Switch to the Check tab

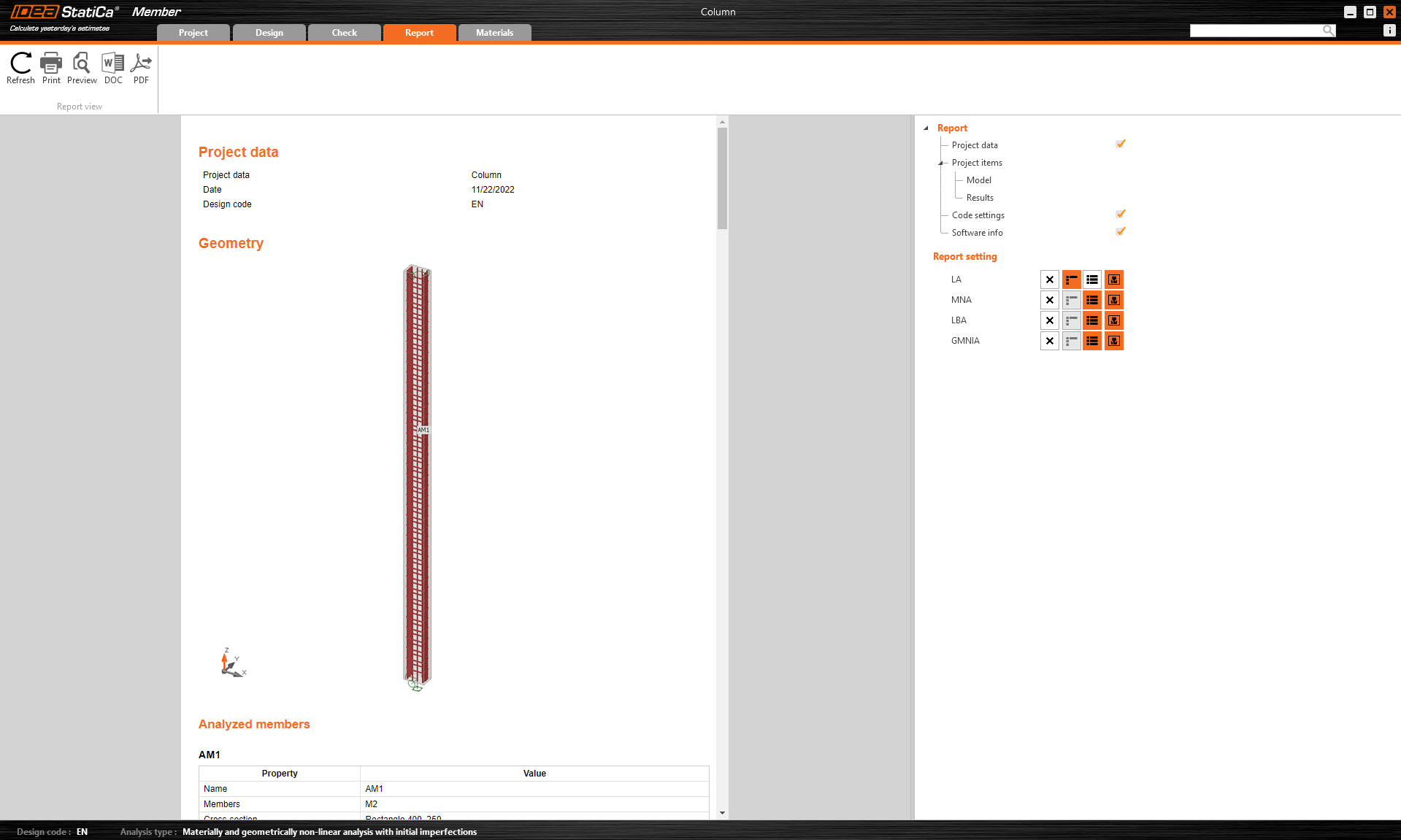(345, 33)
